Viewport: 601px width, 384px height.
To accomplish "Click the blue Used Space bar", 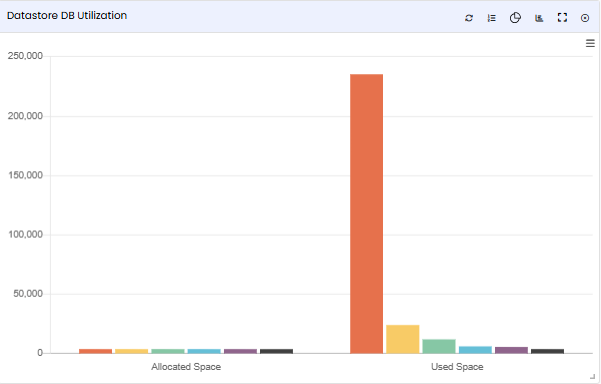I will point(475,350).
